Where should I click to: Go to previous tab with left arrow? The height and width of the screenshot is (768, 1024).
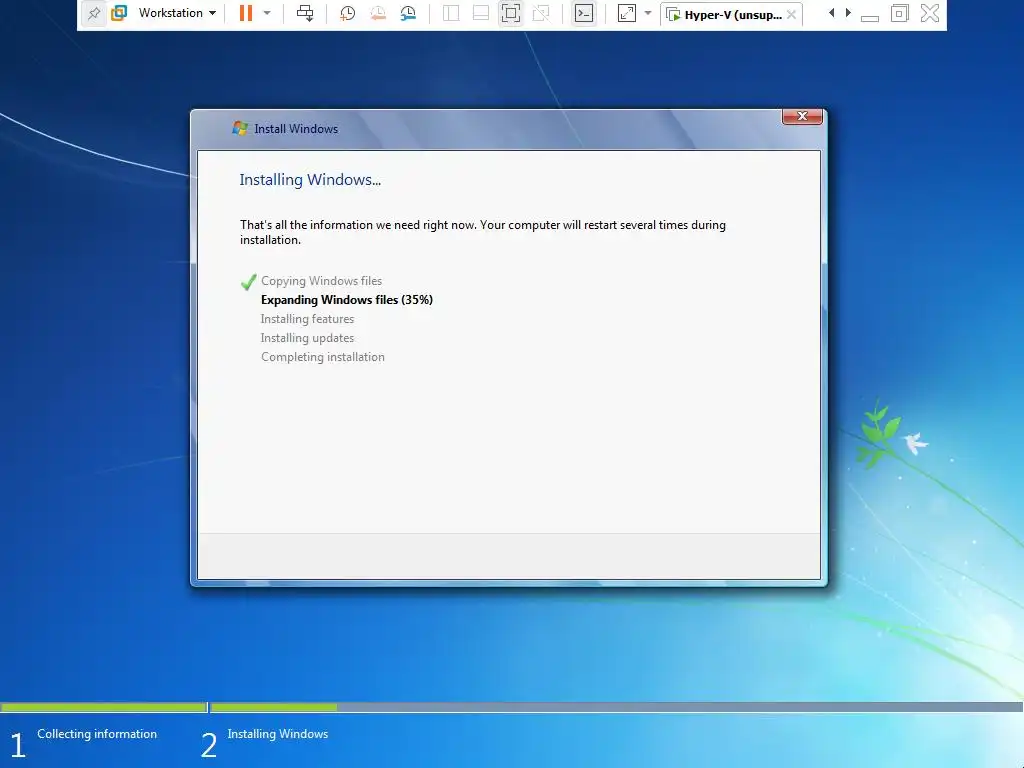tap(831, 12)
